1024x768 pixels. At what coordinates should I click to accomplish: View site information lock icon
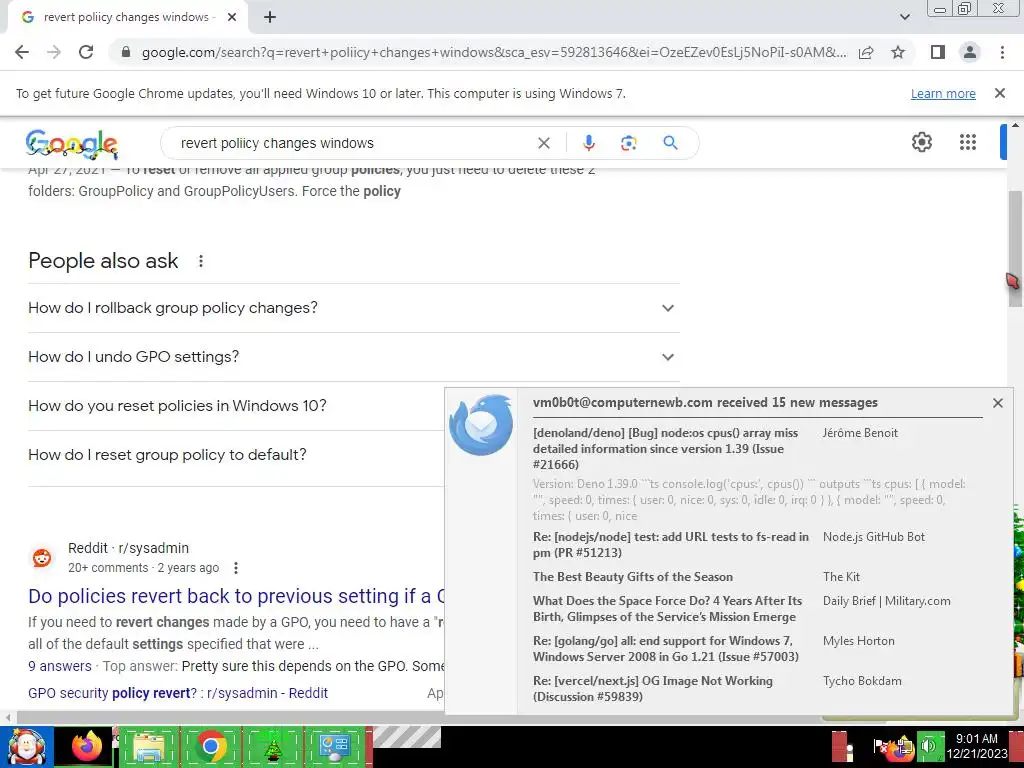127,52
